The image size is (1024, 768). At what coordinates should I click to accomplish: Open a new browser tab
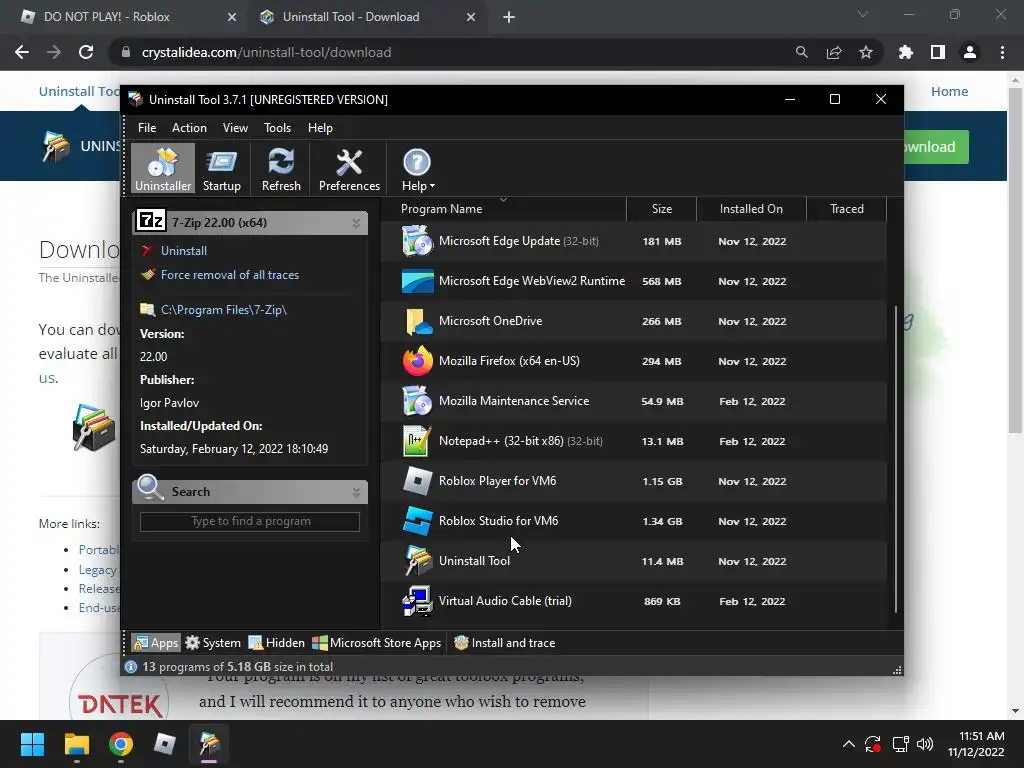[509, 17]
